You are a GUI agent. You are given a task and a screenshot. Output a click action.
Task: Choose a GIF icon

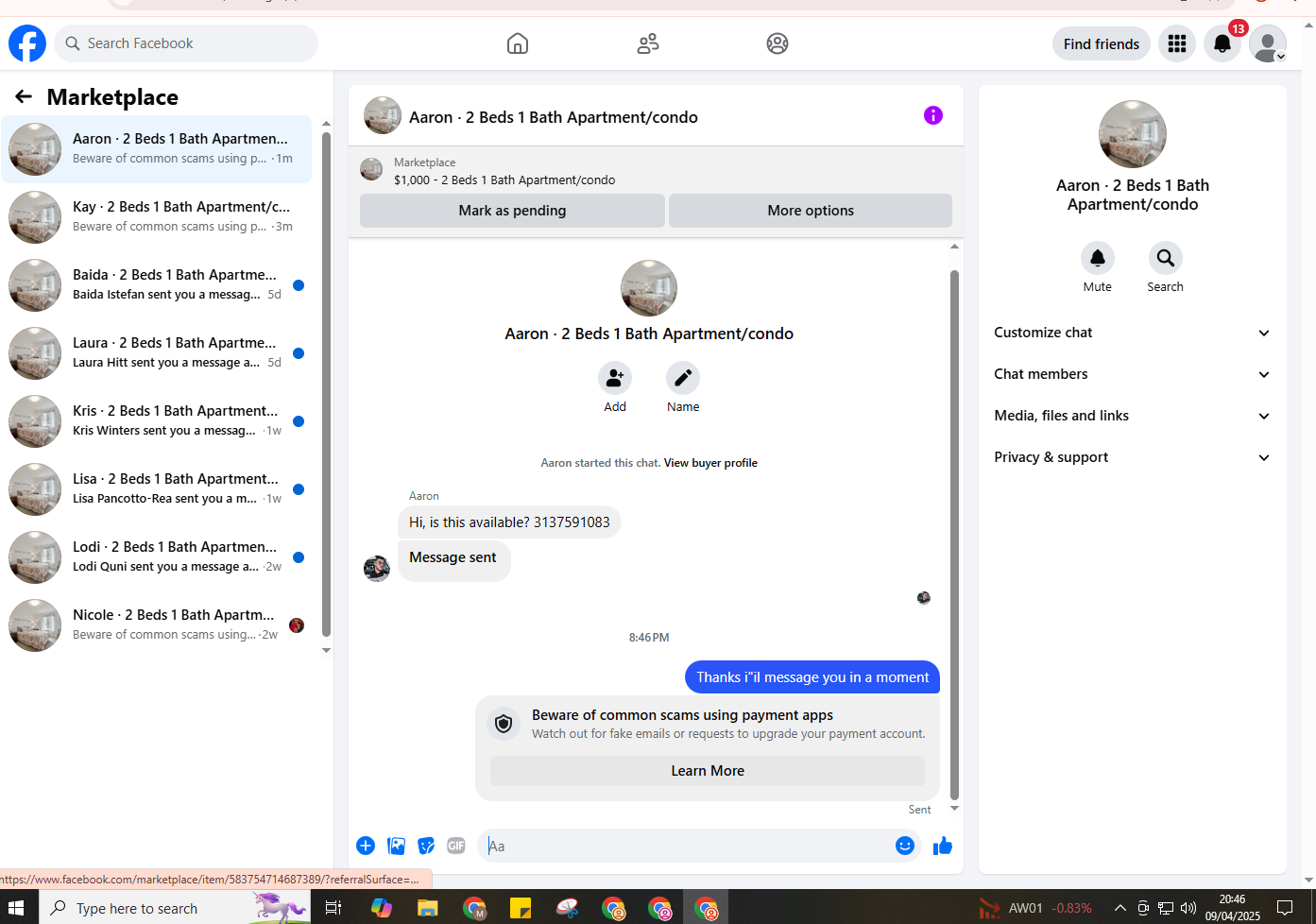tap(456, 846)
